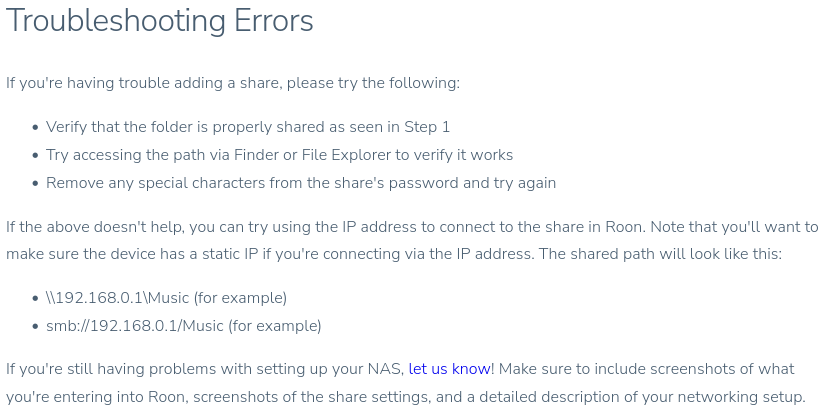The image size is (827, 411).
Task: Click the bullet before the smb:// path
Action: 35,327
